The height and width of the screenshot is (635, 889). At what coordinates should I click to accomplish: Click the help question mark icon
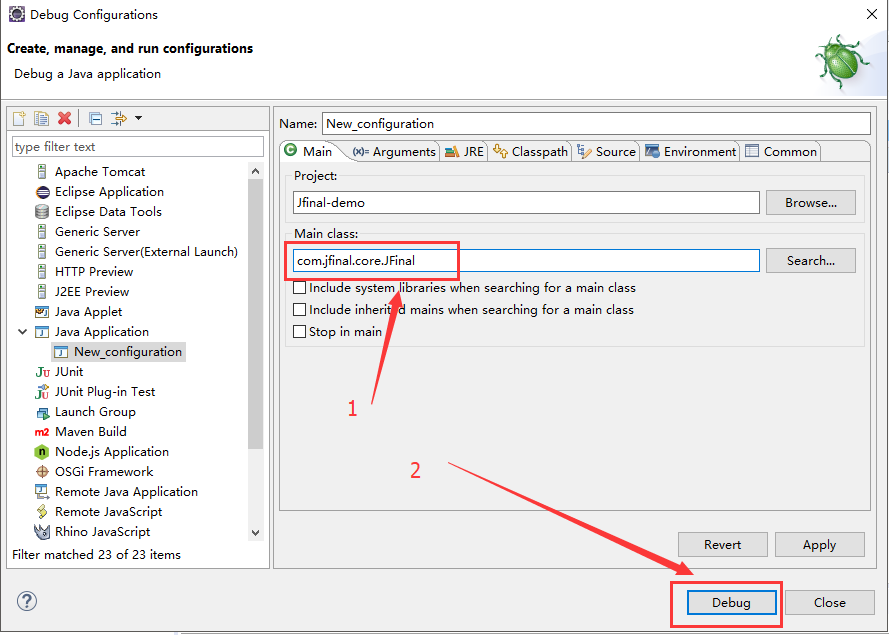27,601
